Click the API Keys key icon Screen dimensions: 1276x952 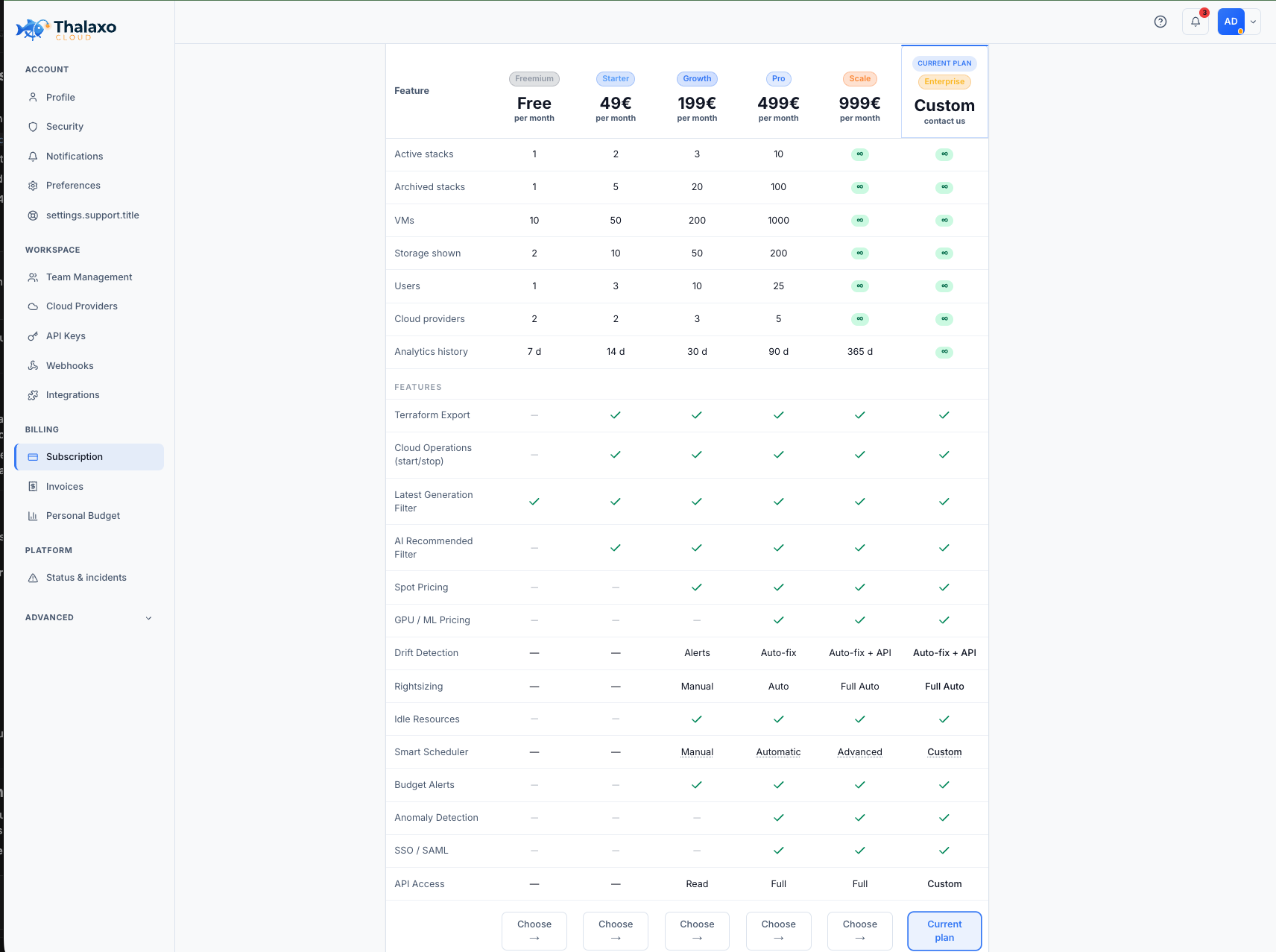(x=33, y=336)
